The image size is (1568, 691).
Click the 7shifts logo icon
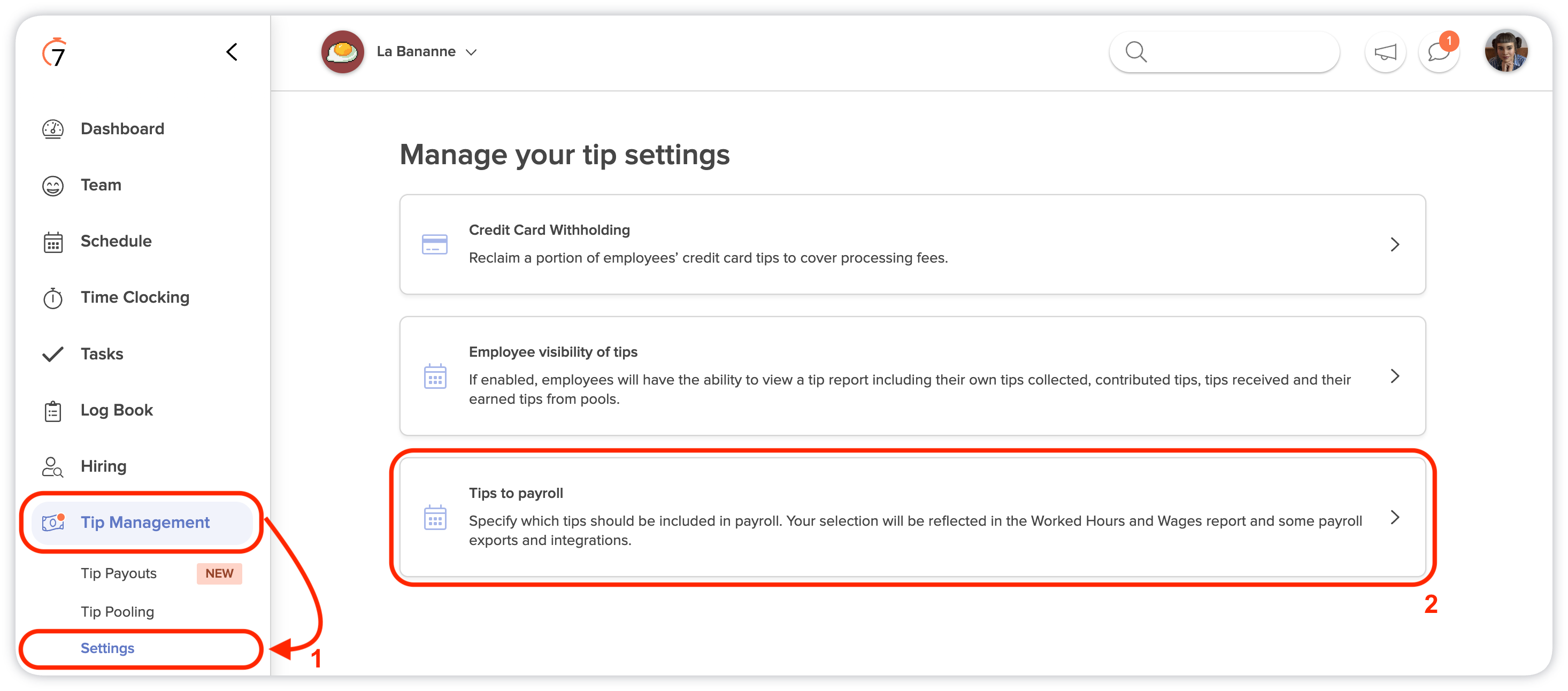tap(54, 52)
